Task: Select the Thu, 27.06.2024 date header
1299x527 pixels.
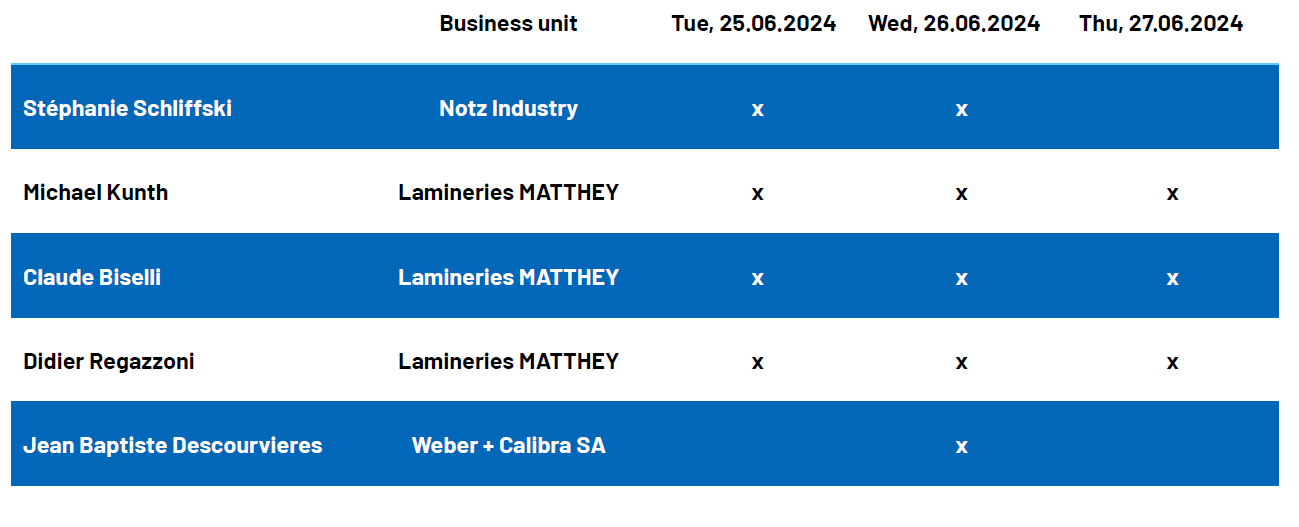Action: click(1161, 23)
